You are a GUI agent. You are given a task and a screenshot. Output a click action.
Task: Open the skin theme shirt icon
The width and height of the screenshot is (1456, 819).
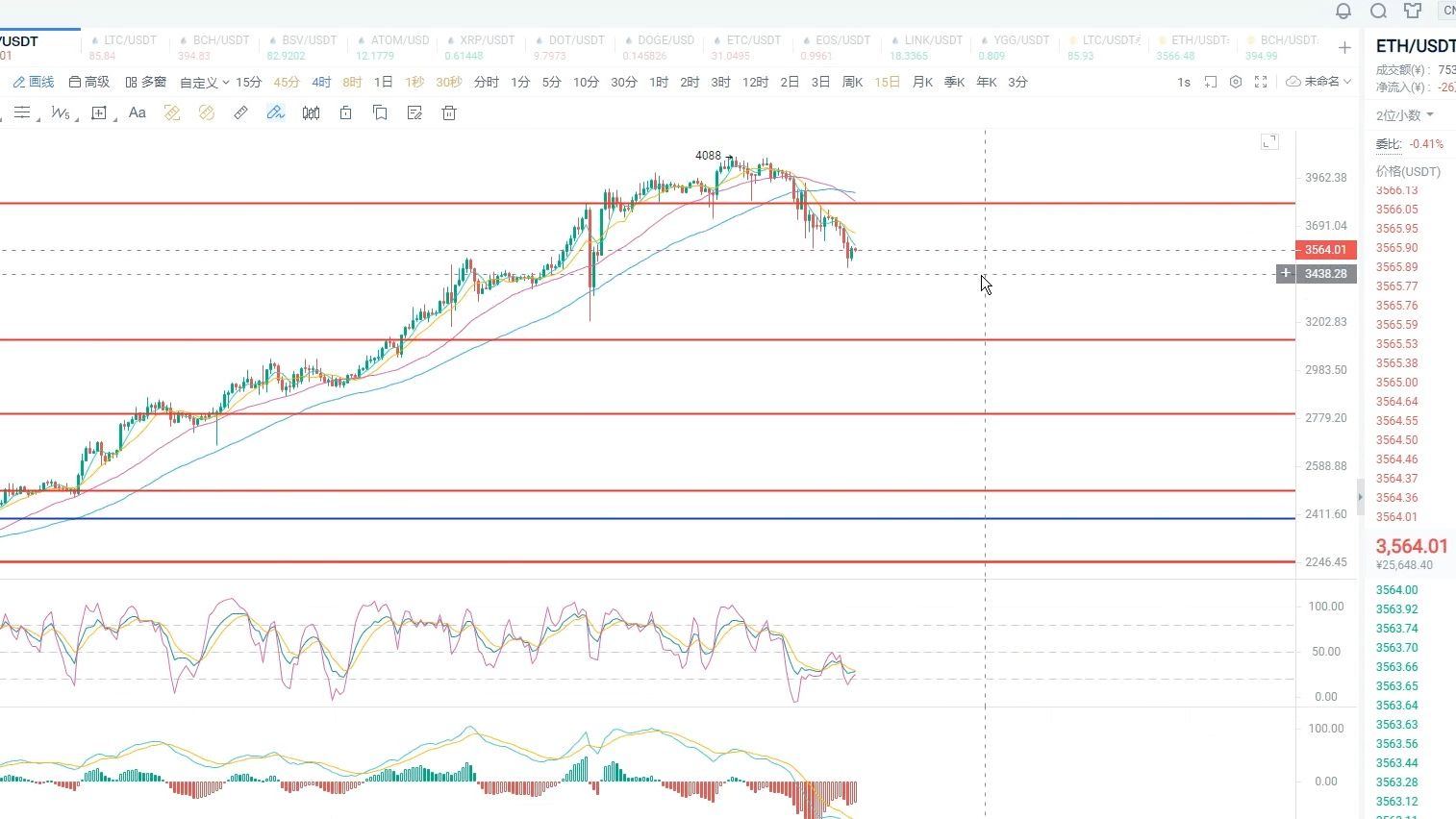tap(1413, 12)
